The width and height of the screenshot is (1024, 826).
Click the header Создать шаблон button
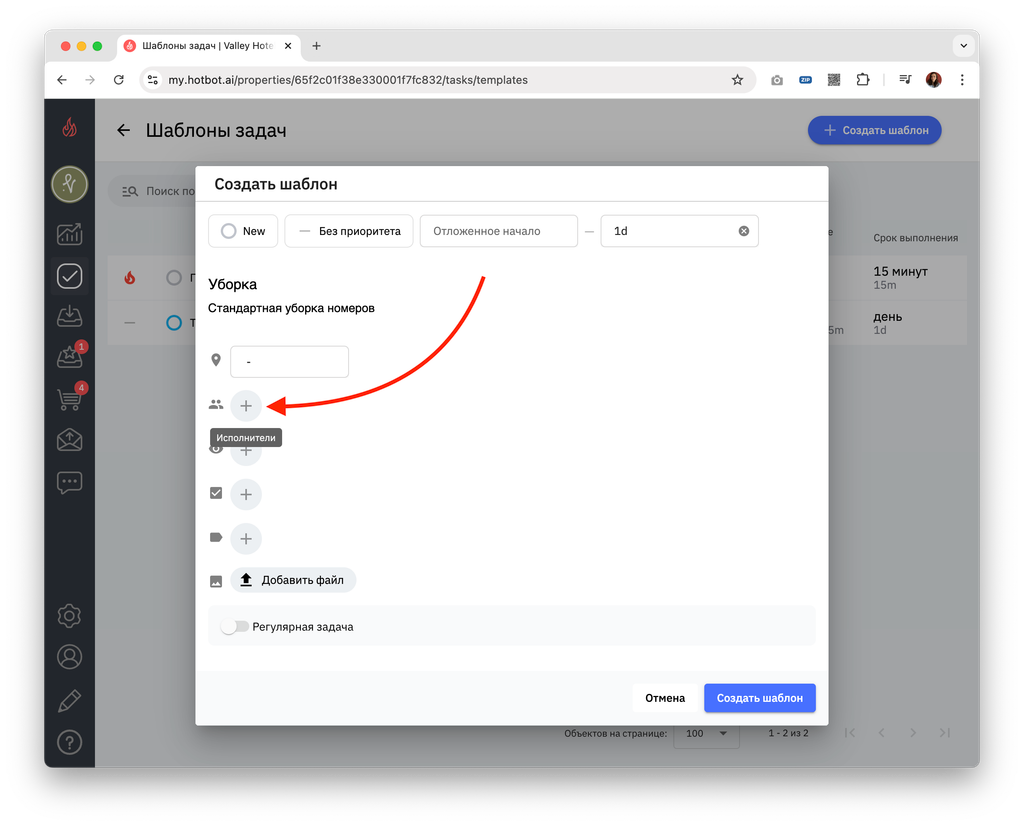tap(874, 131)
